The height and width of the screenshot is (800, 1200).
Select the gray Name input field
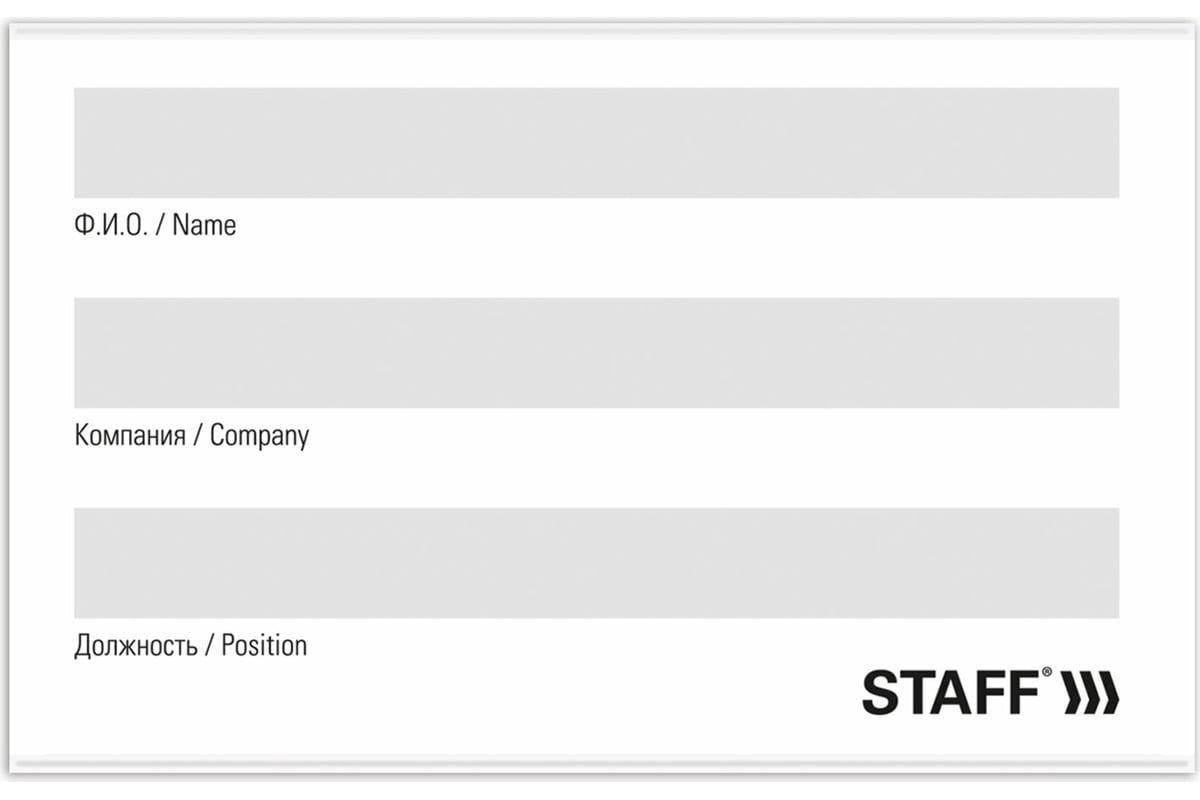click(x=596, y=142)
